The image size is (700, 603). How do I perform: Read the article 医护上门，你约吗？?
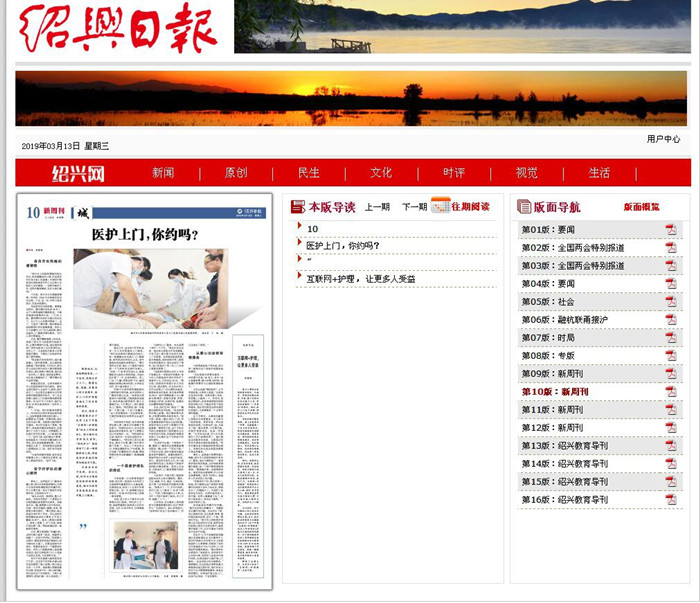pyautogui.click(x=343, y=245)
